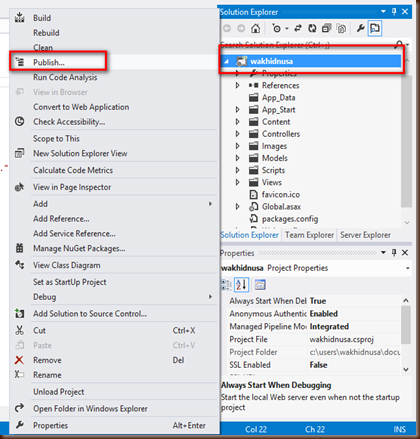Click the search magnifier in Solution Explorer
Screen dimensions: 420x439
tap(399, 45)
